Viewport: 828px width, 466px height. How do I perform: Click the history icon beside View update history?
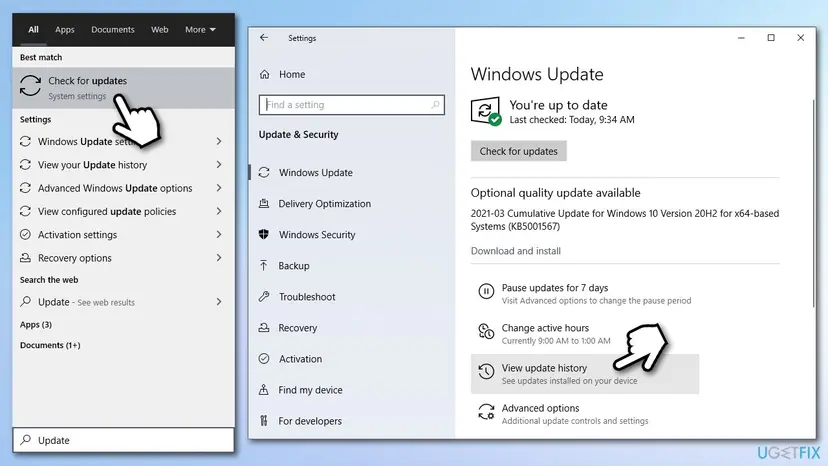click(x=486, y=371)
